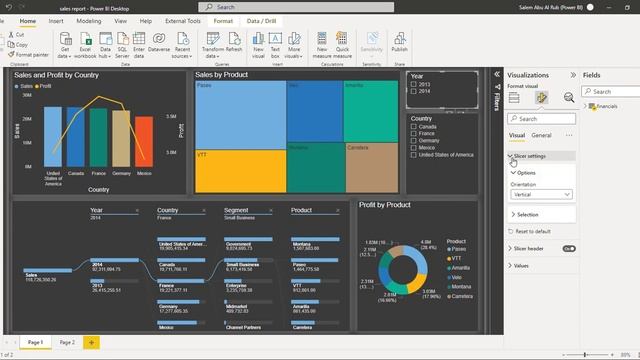Viewport: 640px width, 360px height.
Task: Open Recent sources
Action: click(x=182, y=45)
